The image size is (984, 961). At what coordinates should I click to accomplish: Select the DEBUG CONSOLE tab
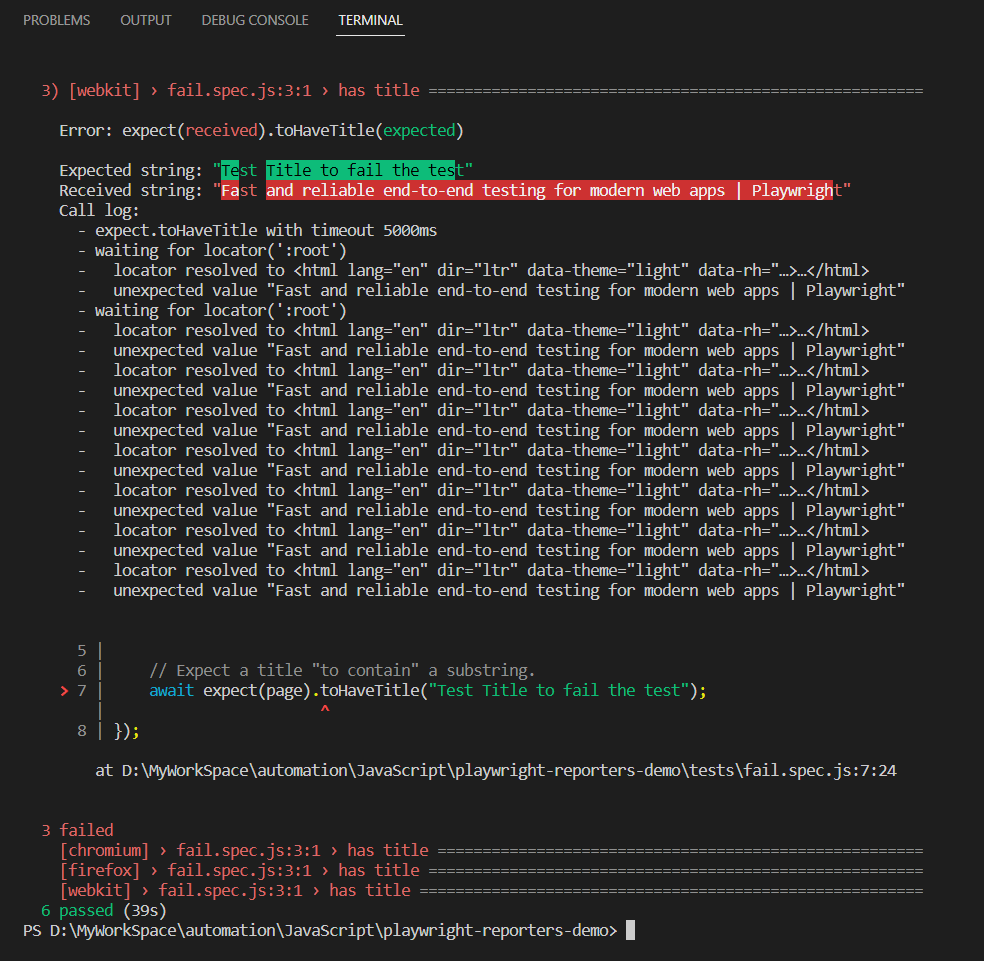coord(254,19)
